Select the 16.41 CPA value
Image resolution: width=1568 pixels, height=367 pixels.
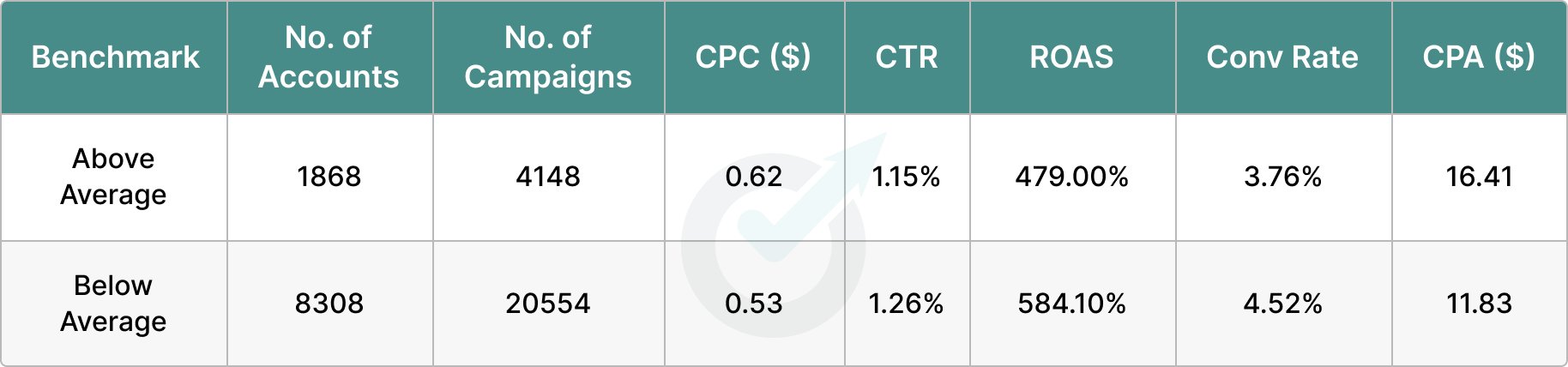coord(1479,177)
